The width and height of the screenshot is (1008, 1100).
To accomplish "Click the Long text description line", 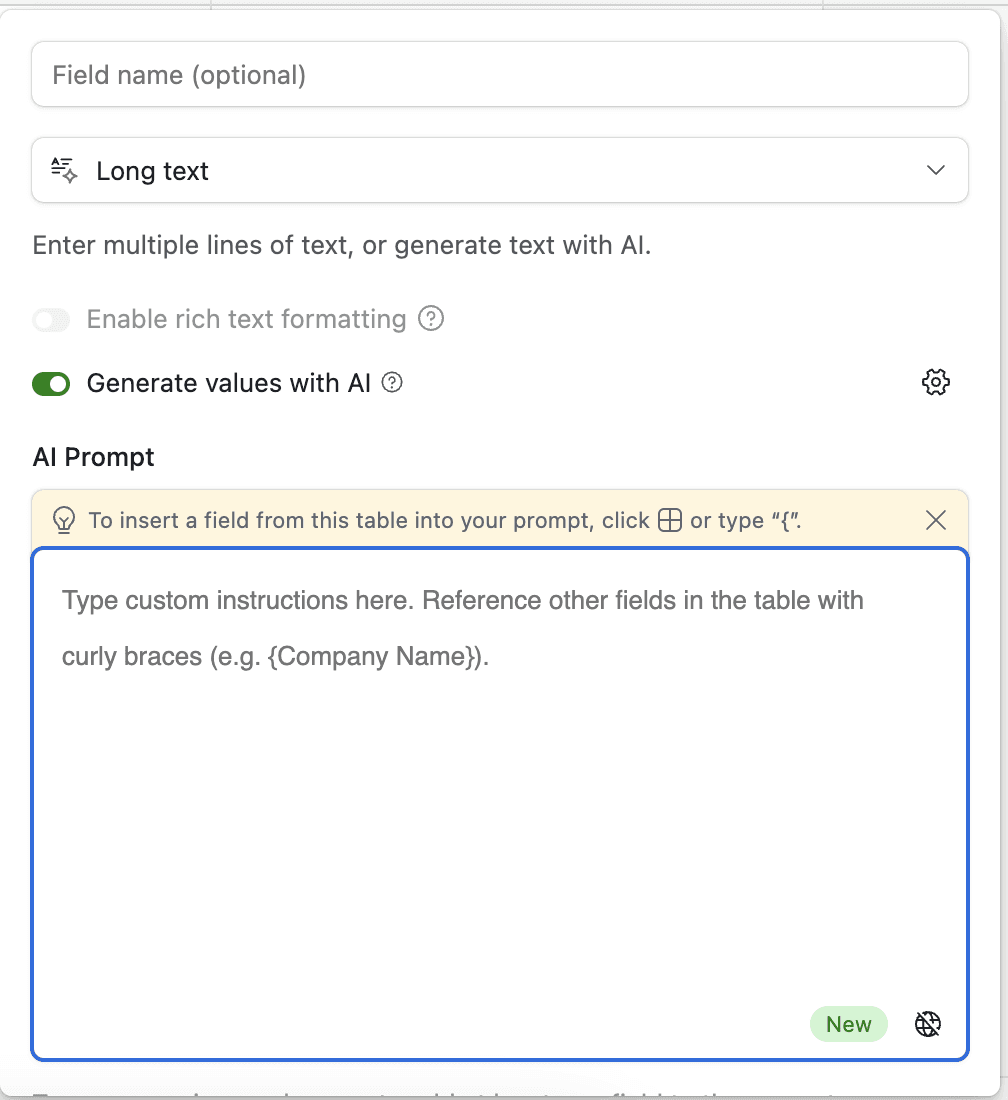I will pos(342,246).
